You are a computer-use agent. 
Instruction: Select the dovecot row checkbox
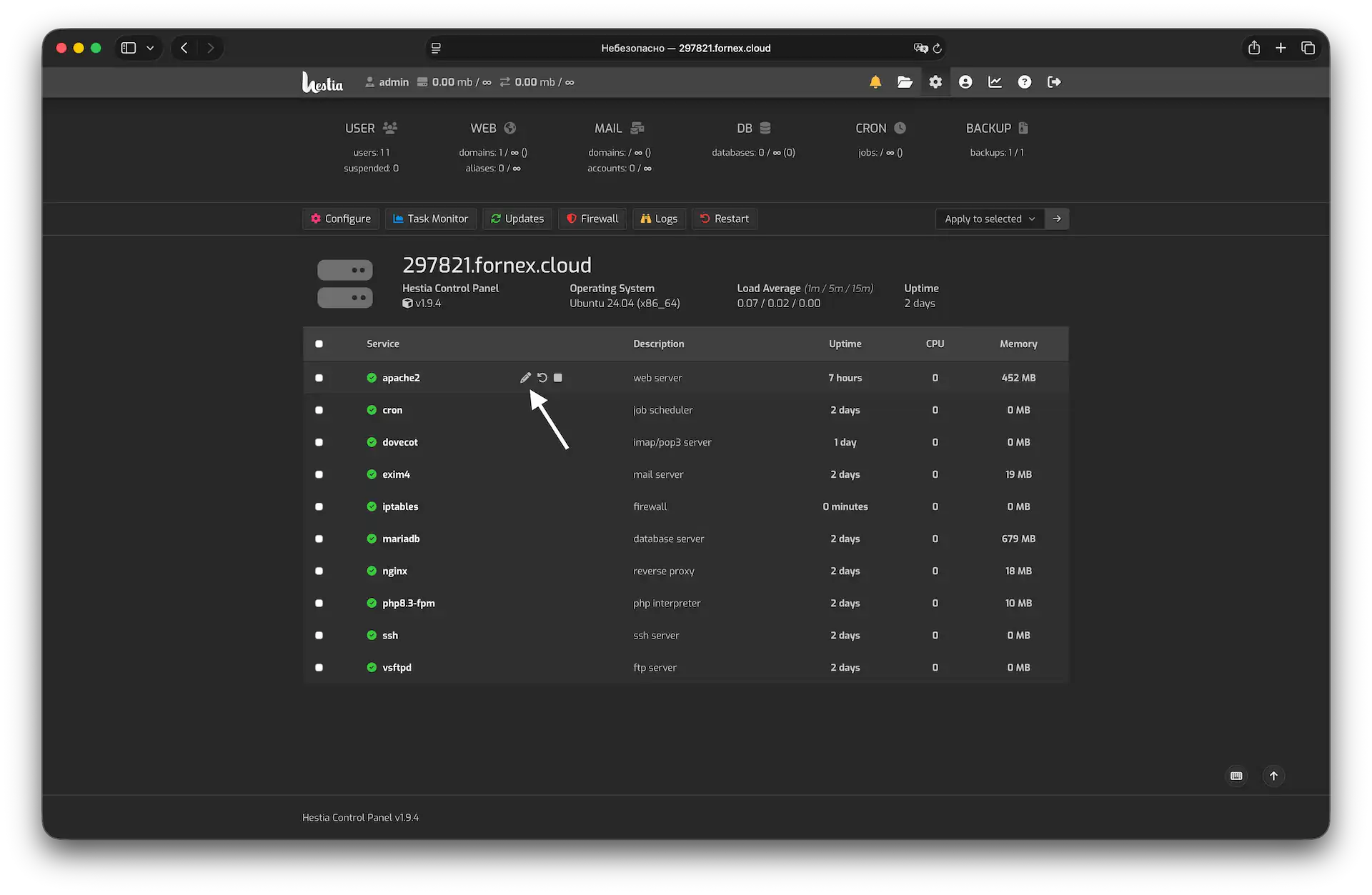click(319, 442)
